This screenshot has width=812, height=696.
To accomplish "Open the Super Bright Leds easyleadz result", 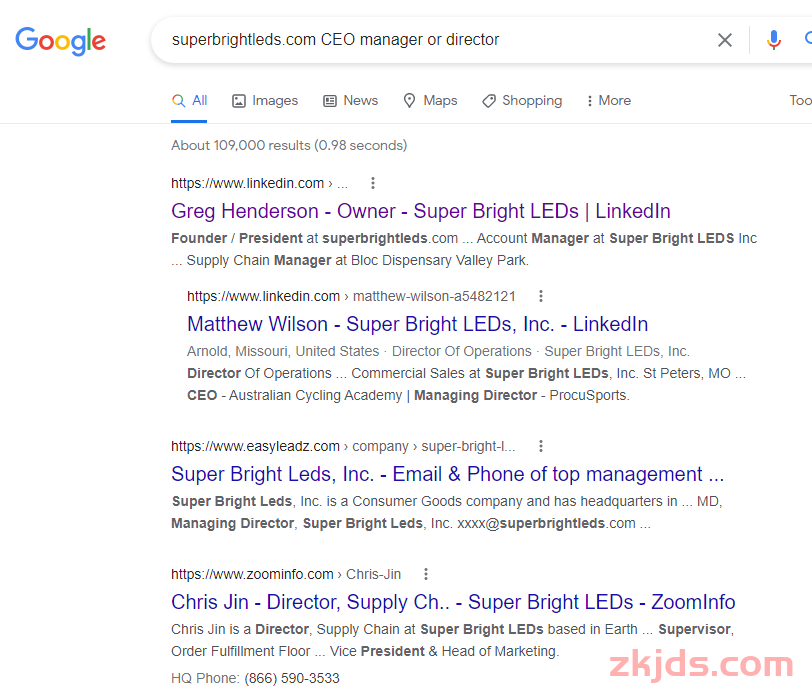I will point(447,474).
